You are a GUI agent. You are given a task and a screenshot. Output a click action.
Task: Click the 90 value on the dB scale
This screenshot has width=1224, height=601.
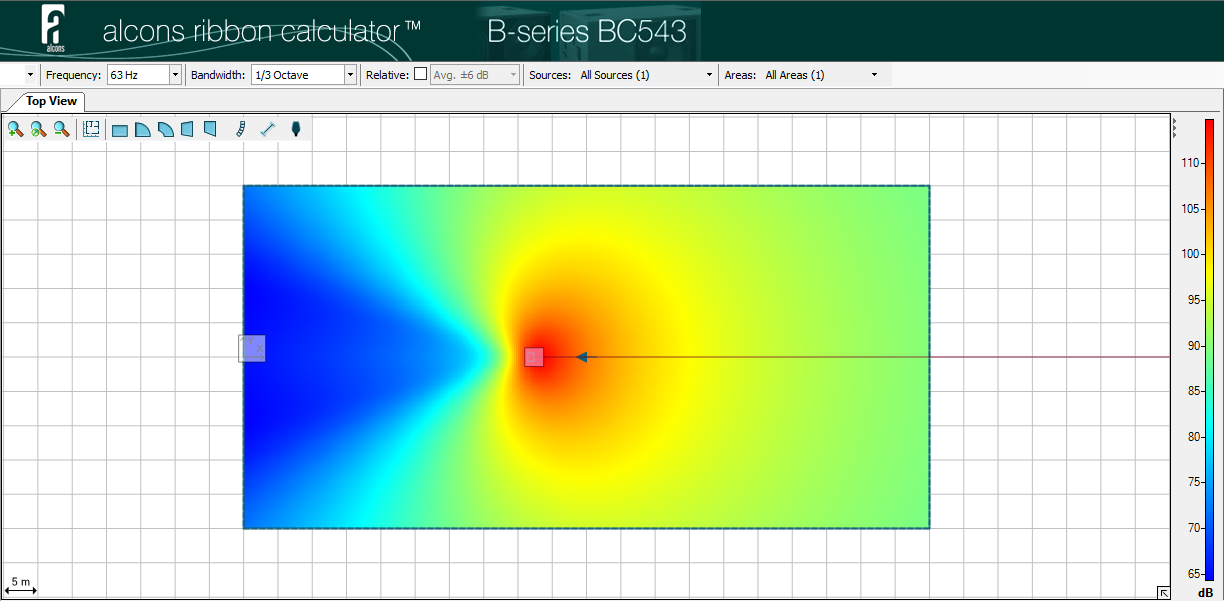click(x=1193, y=346)
